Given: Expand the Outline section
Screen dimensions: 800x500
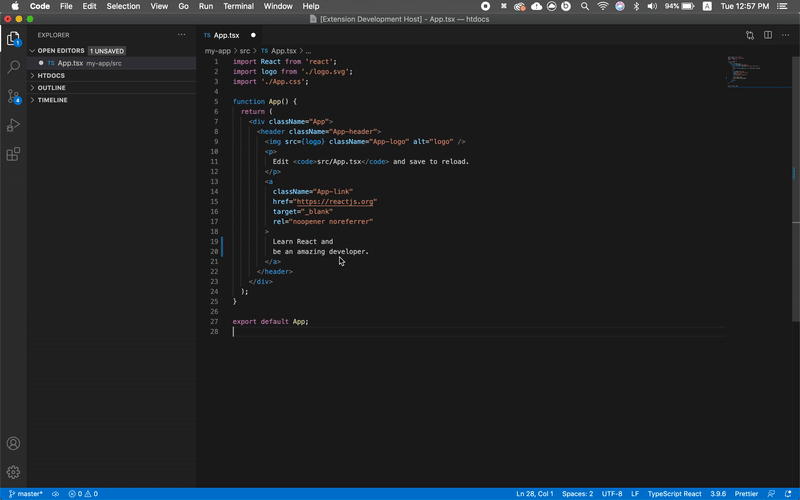Looking at the screenshot, I should (x=51, y=88).
